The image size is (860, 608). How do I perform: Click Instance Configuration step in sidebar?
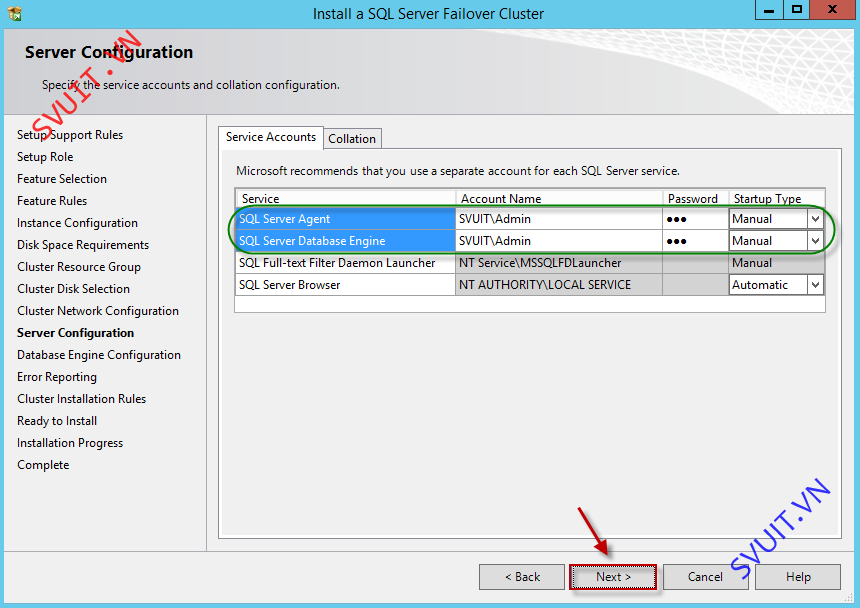[x=77, y=223]
